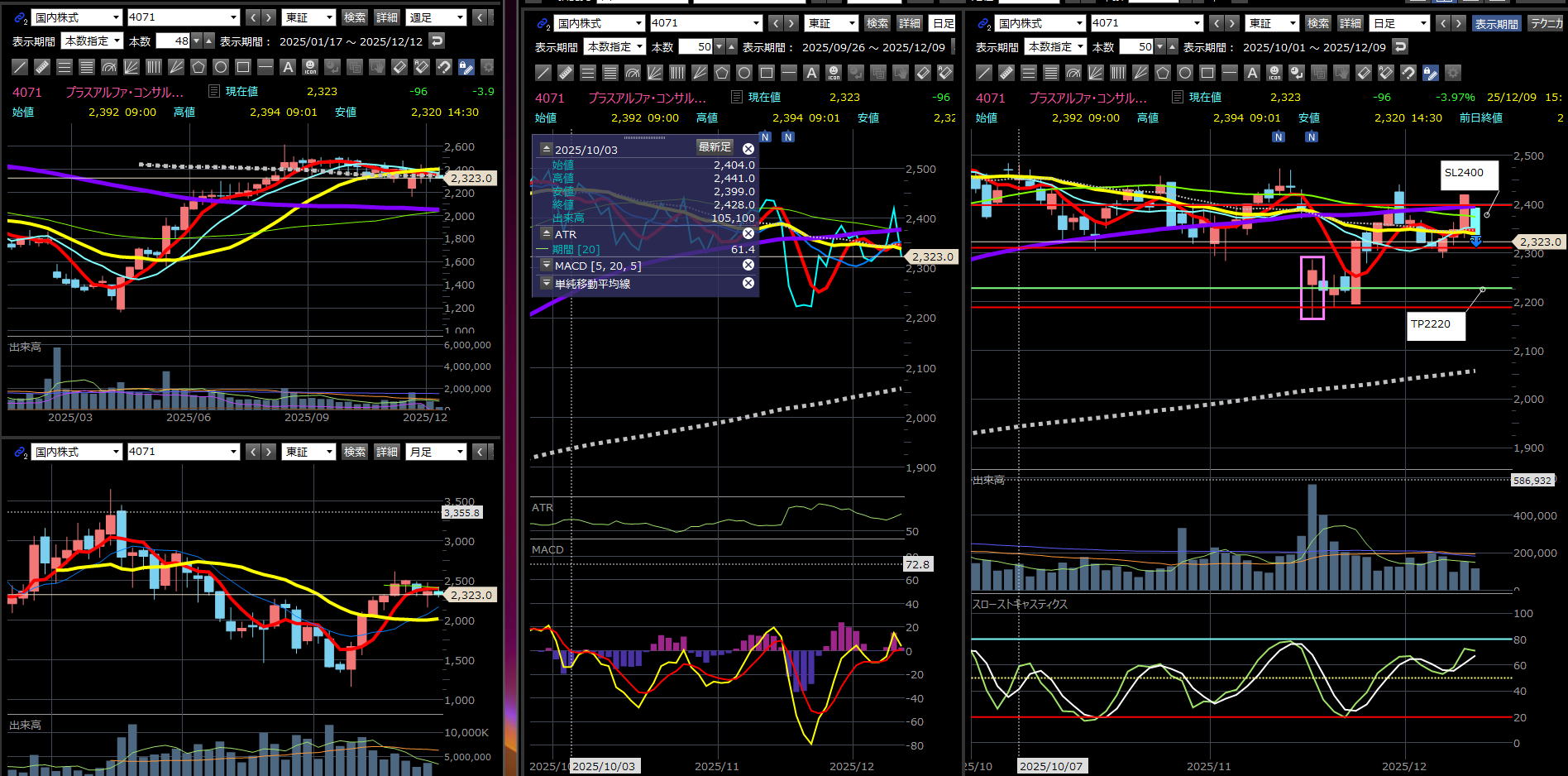Screen dimensions: 1568x776
Task: Toggle the drawing lock icon in weekly chart toolbar
Action: pyautogui.click(x=466, y=67)
